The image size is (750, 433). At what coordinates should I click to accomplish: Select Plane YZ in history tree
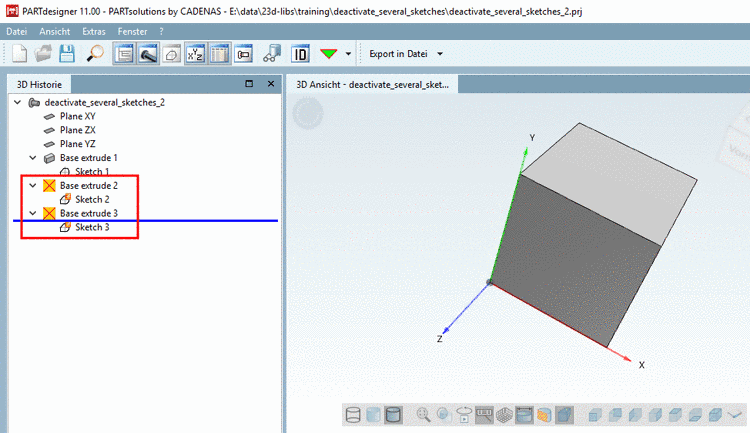[77, 144]
